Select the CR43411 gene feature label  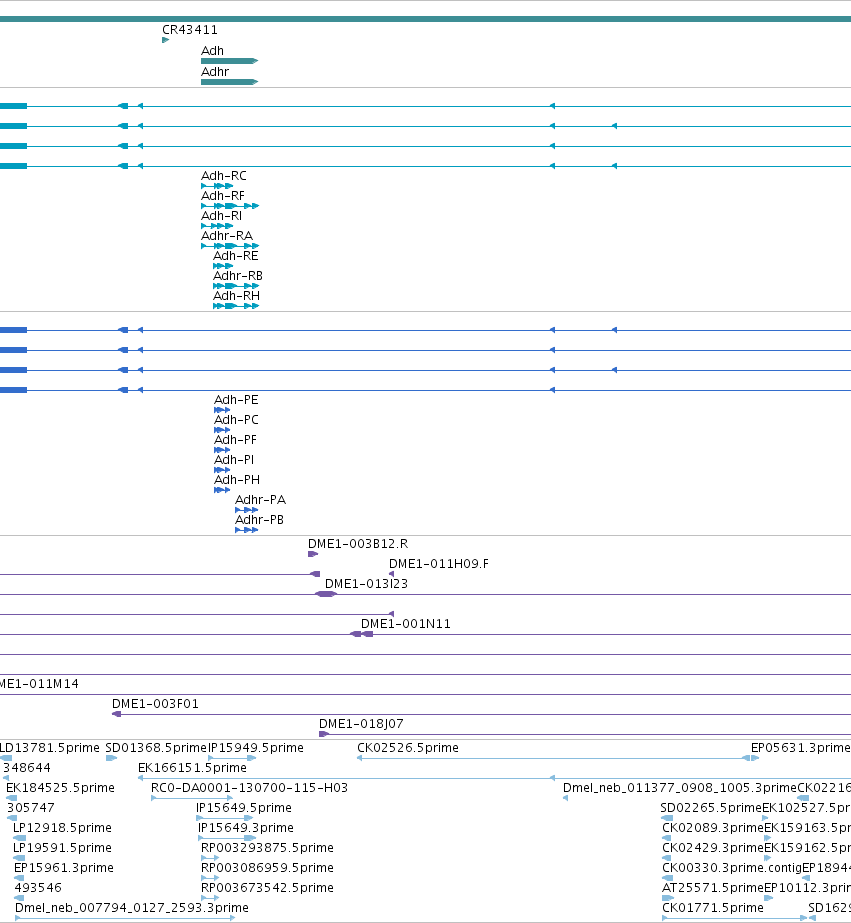click(x=190, y=29)
